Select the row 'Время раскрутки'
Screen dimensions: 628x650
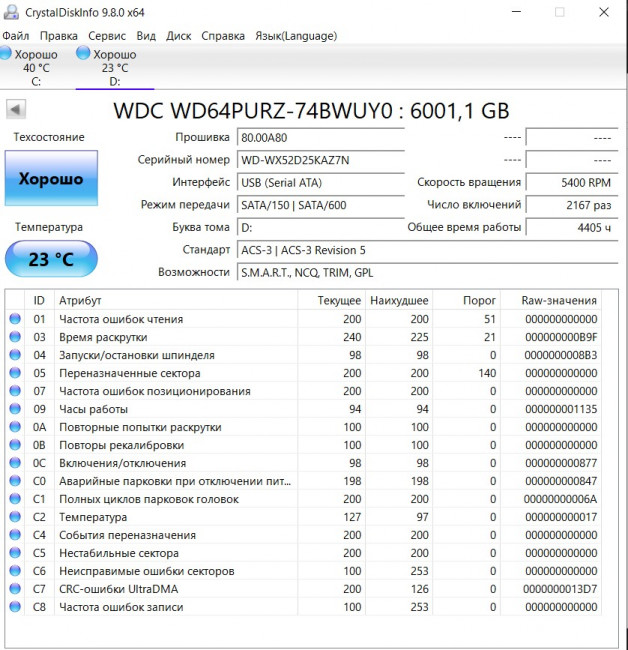click(303, 337)
